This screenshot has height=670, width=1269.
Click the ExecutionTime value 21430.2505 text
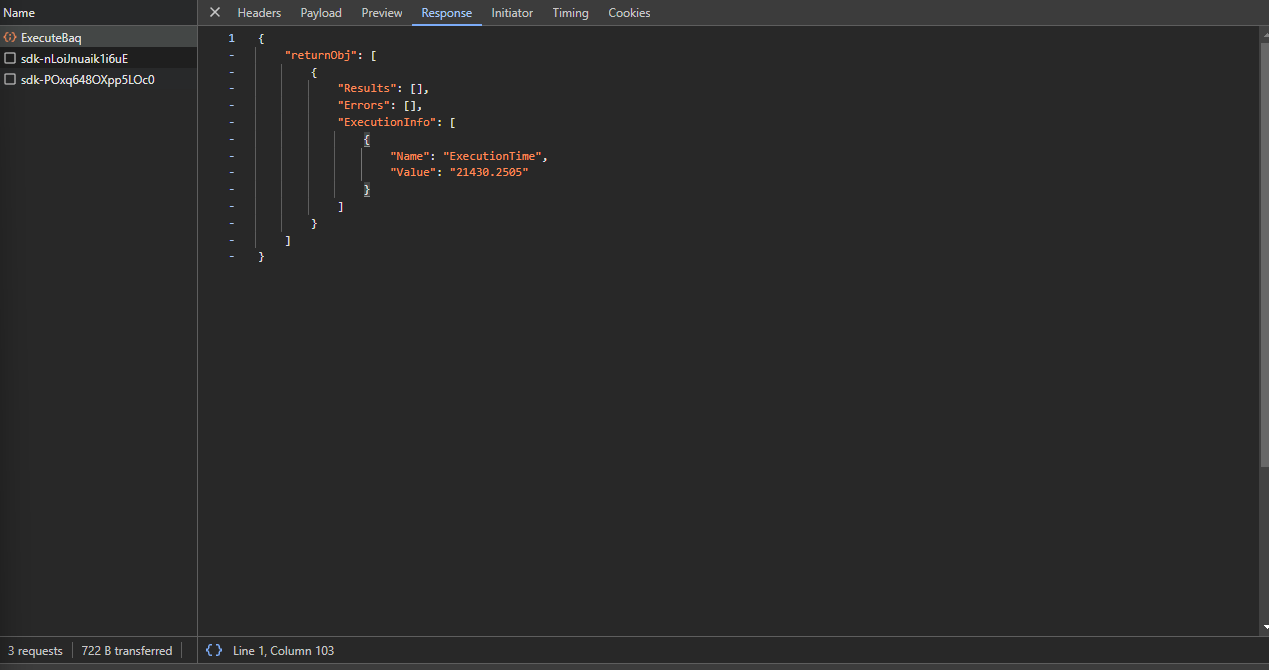pyautogui.click(x=488, y=172)
